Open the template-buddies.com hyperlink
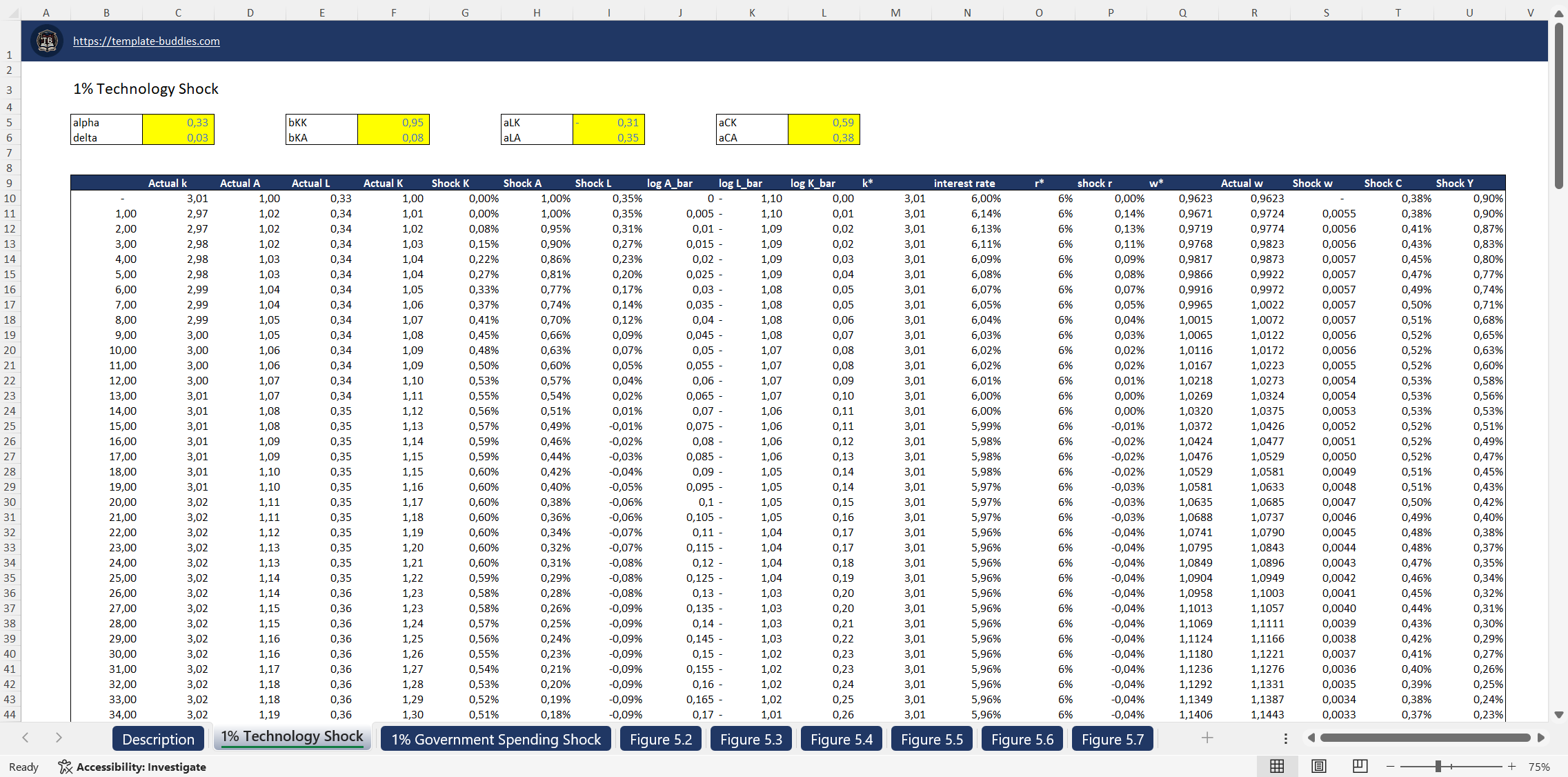This screenshot has width=1568, height=777. [x=146, y=41]
